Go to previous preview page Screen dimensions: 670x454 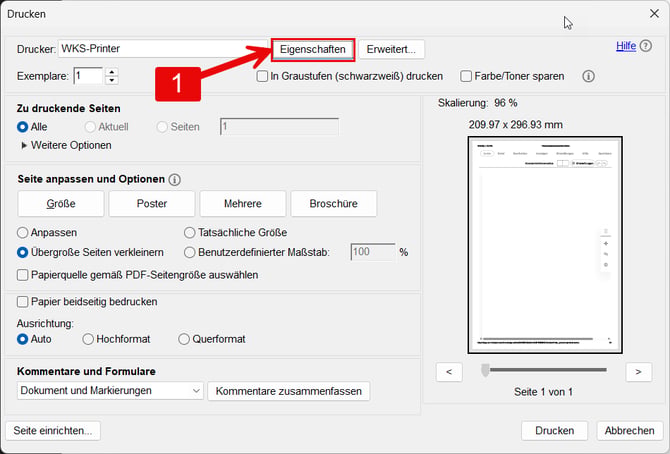(x=449, y=372)
